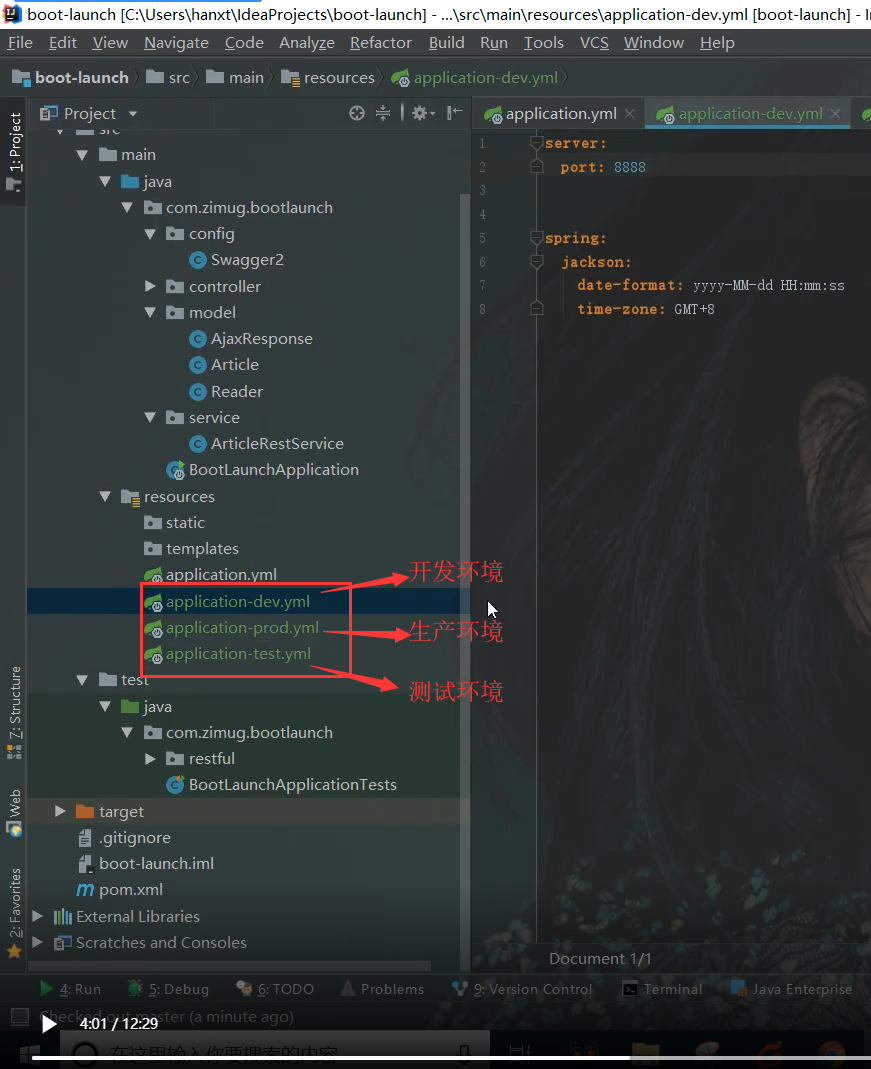Close the application.yml editor tab
This screenshot has height=1069, width=871.
click(630, 114)
